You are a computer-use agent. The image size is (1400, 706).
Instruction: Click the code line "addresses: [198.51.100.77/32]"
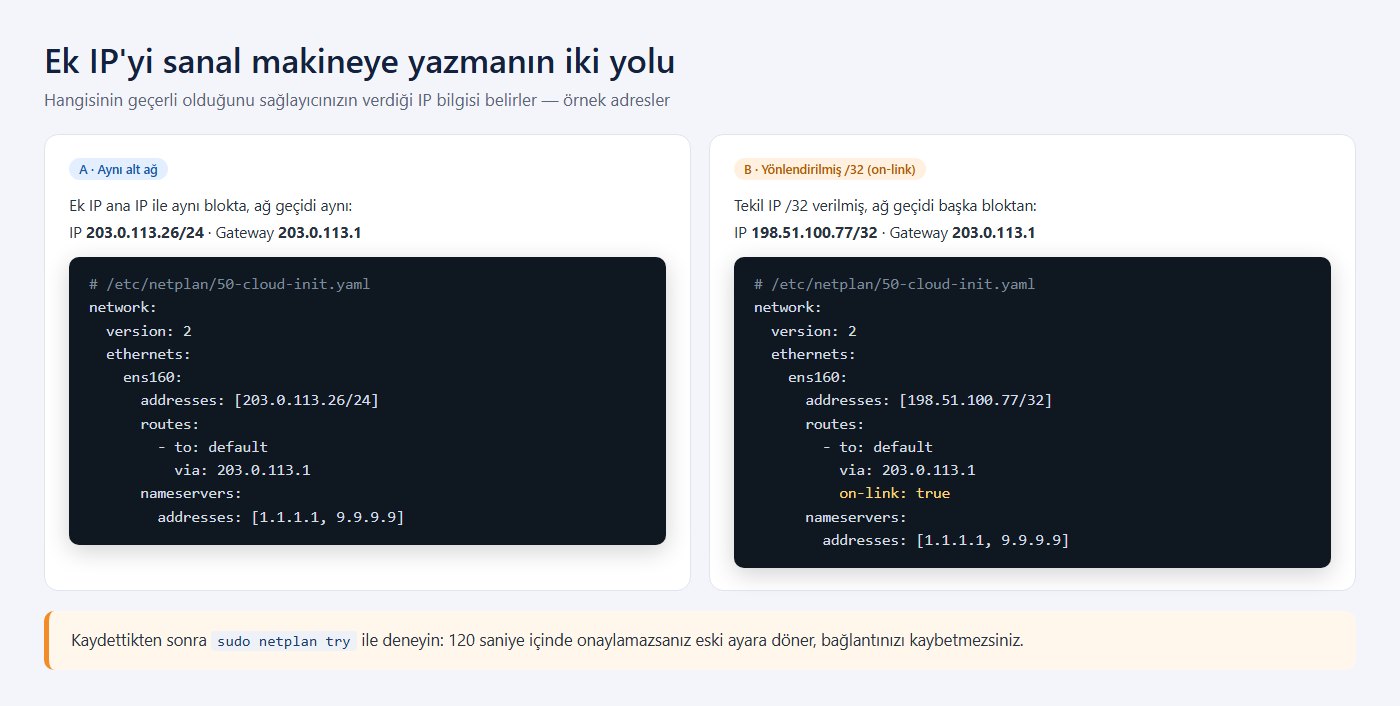click(929, 401)
